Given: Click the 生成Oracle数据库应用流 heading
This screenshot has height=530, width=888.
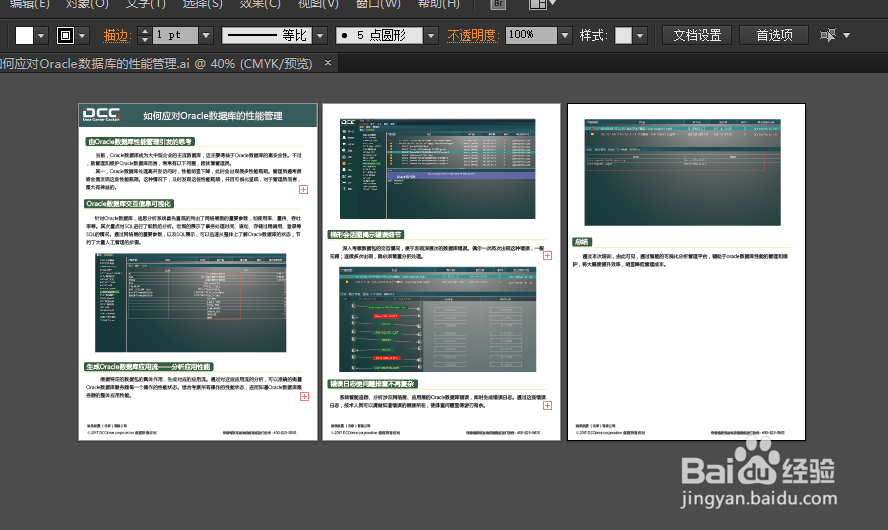Looking at the screenshot, I should coord(149,367).
